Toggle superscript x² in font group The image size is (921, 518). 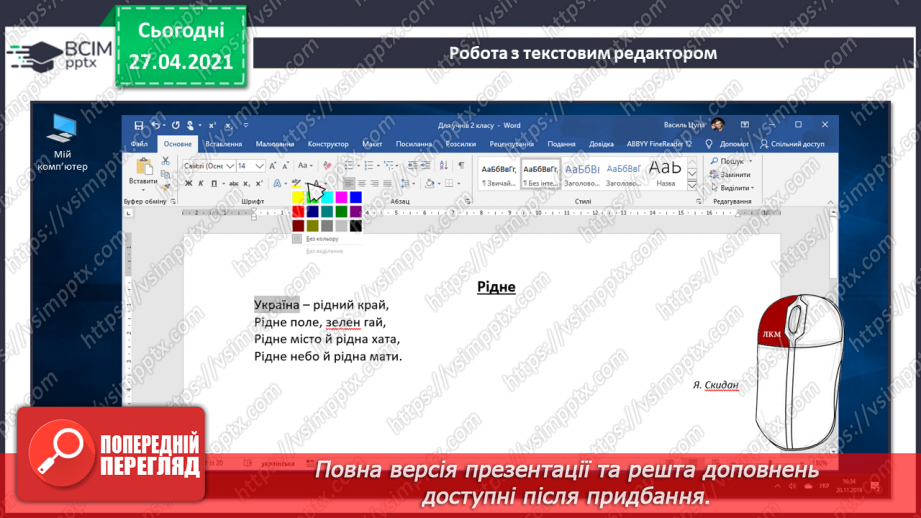(259, 184)
